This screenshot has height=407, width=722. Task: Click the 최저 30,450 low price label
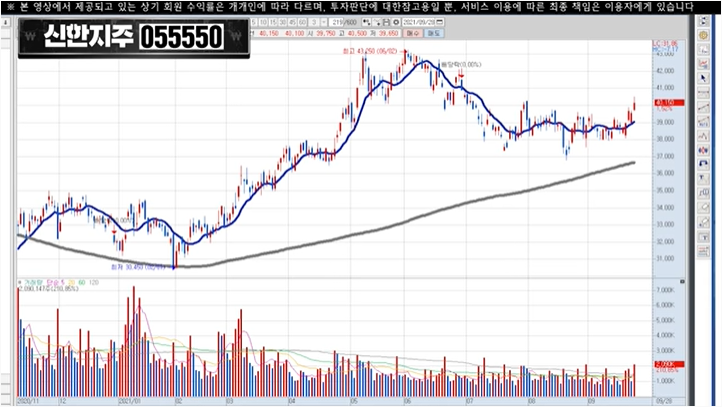tap(138, 267)
